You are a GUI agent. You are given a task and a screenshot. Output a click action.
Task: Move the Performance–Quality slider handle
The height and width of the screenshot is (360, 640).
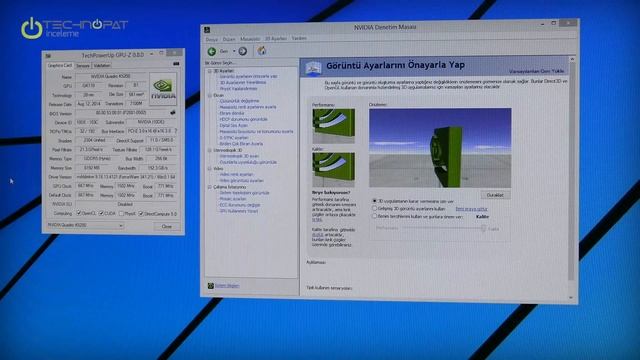tap(483, 229)
